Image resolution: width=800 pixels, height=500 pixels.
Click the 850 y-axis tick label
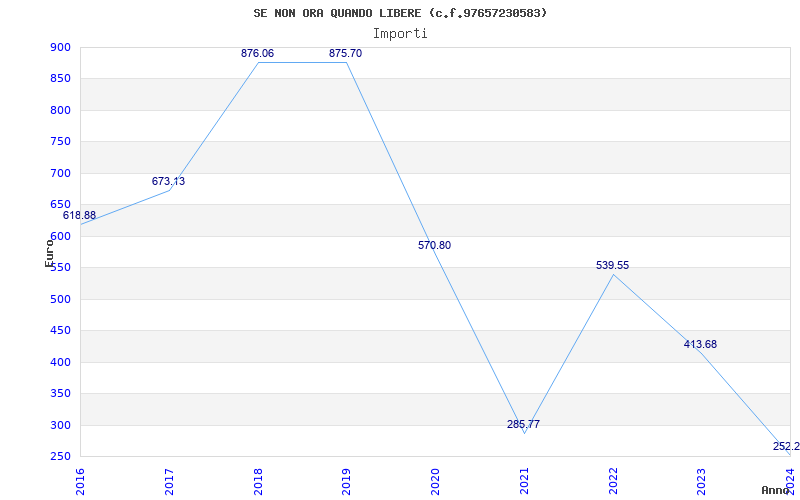(x=60, y=79)
